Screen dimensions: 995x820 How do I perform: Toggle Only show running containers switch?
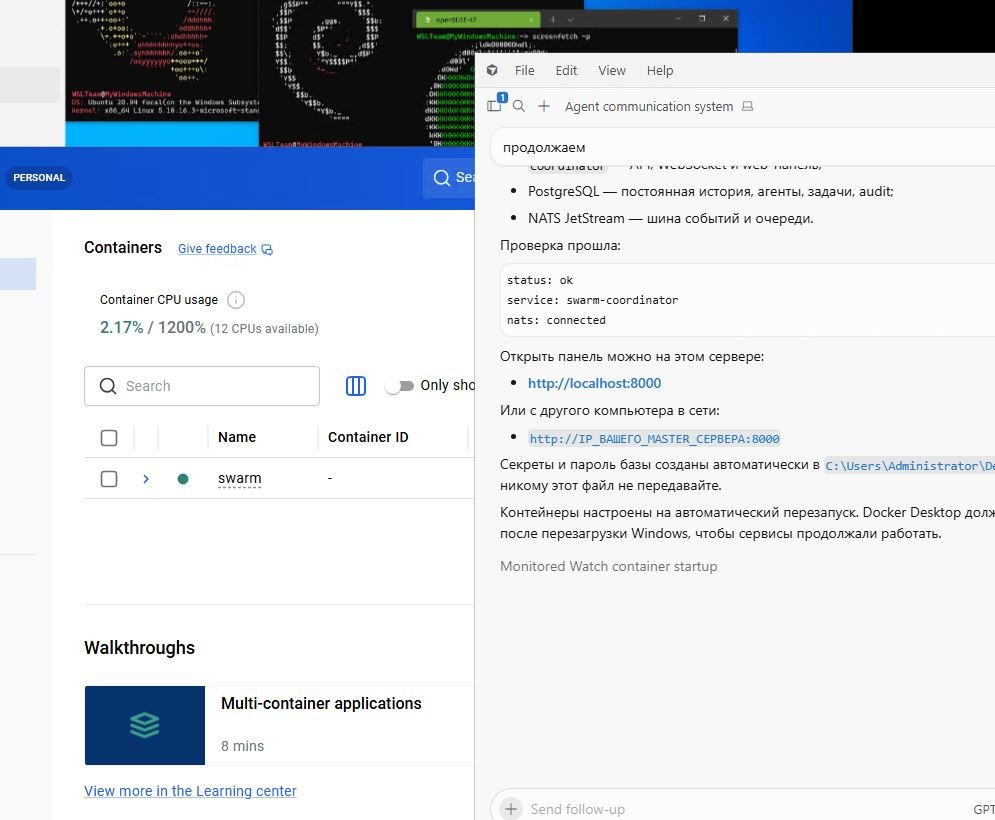pyautogui.click(x=400, y=386)
